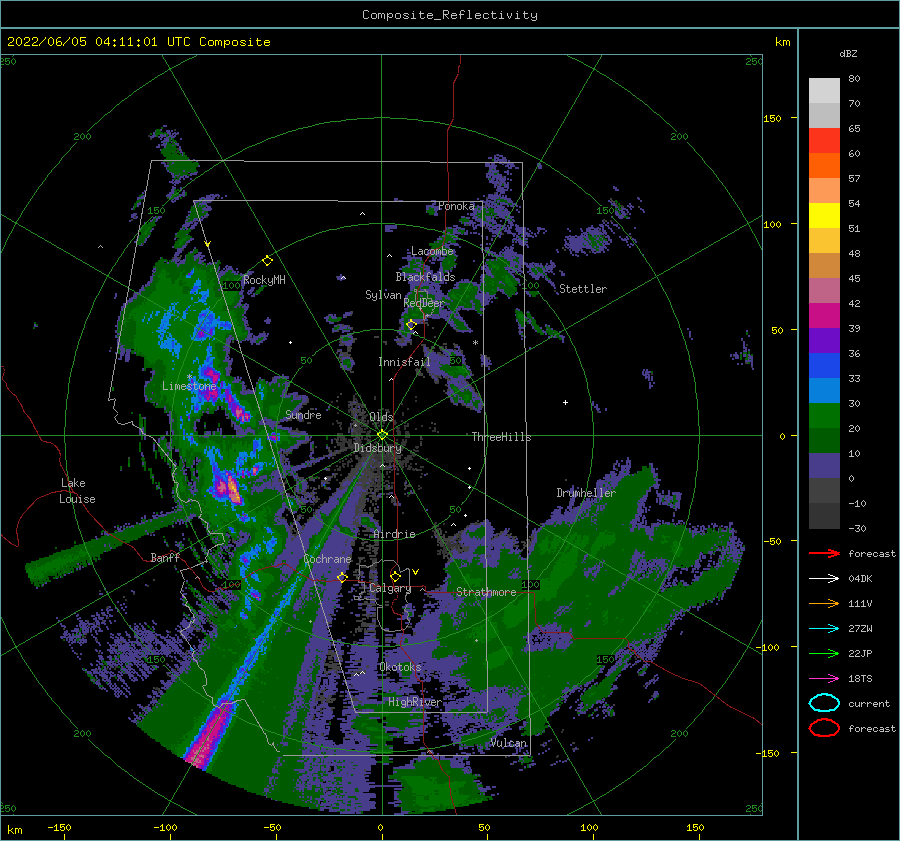Click the dark orange 57–60 dBZ swatch
900x841 pixels.
824,166
